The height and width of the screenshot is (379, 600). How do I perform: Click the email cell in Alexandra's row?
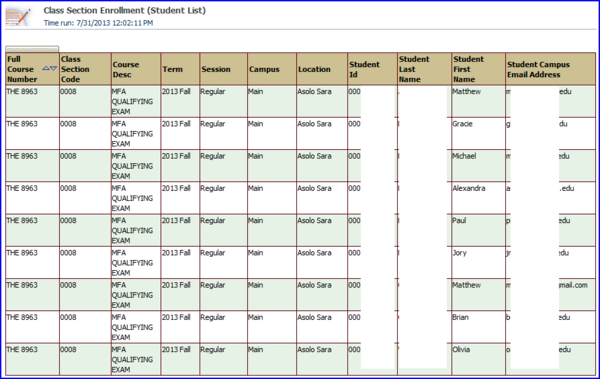550,198
